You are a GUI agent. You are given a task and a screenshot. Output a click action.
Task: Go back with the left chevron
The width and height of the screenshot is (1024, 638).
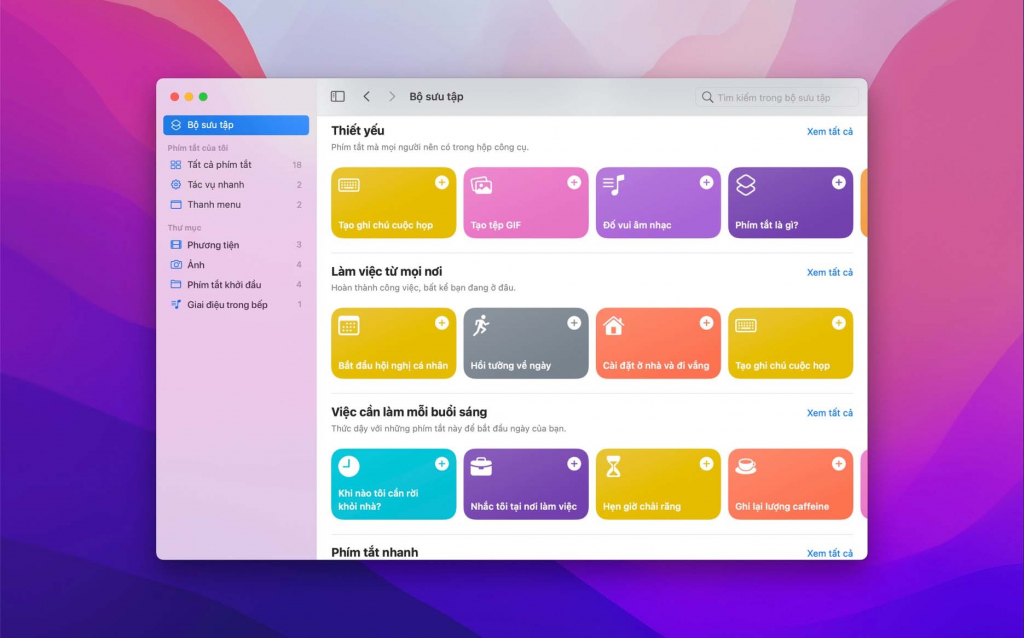366,97
